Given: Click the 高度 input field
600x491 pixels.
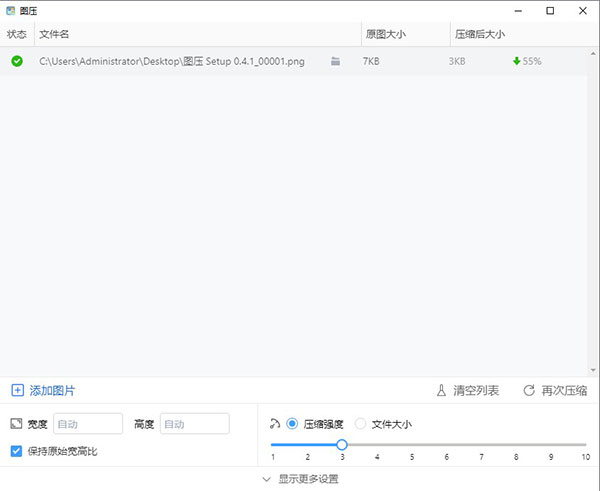Looking at the screenshot, I should [x=194, y=424].
